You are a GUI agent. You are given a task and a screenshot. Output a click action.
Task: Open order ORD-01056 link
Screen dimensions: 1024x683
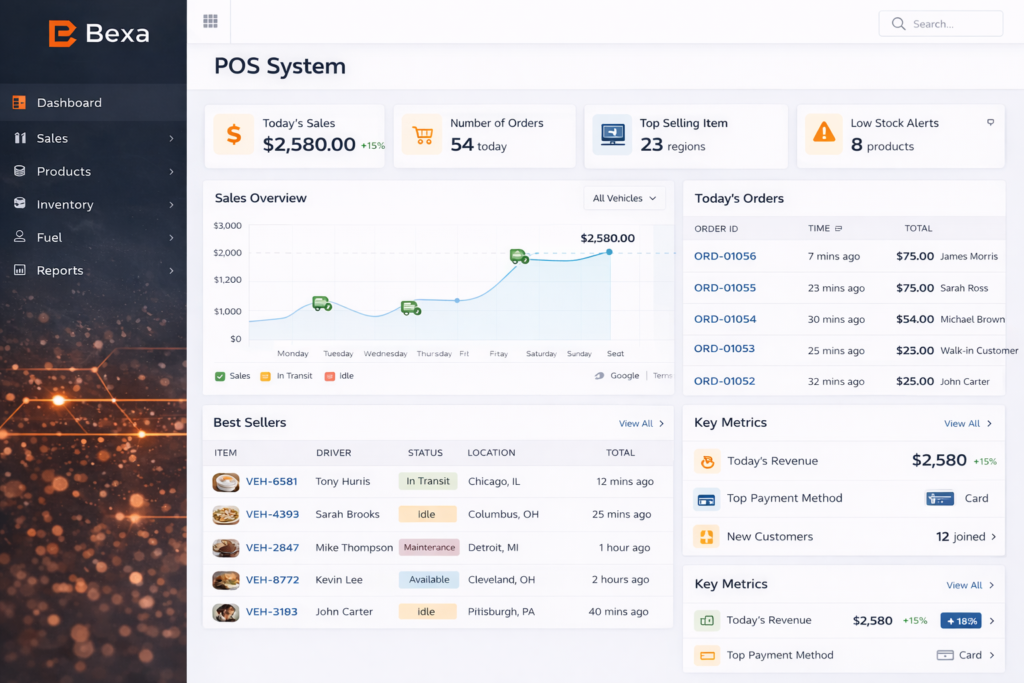725,257
